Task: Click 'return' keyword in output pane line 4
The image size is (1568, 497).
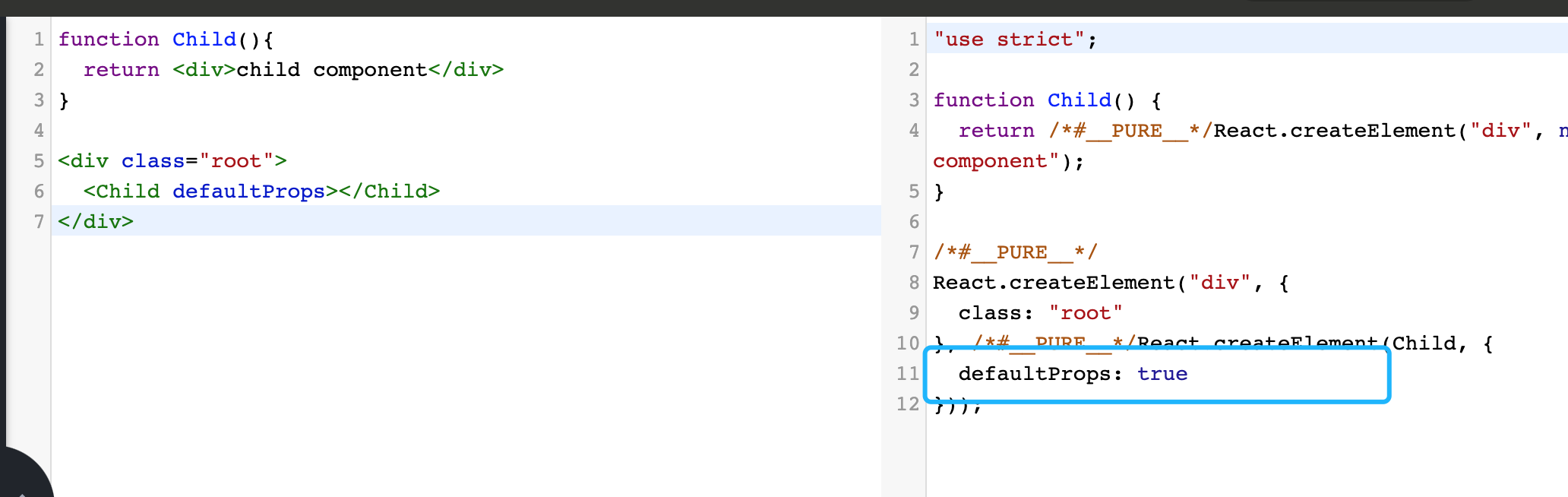Action: click(x=997, y=131)
